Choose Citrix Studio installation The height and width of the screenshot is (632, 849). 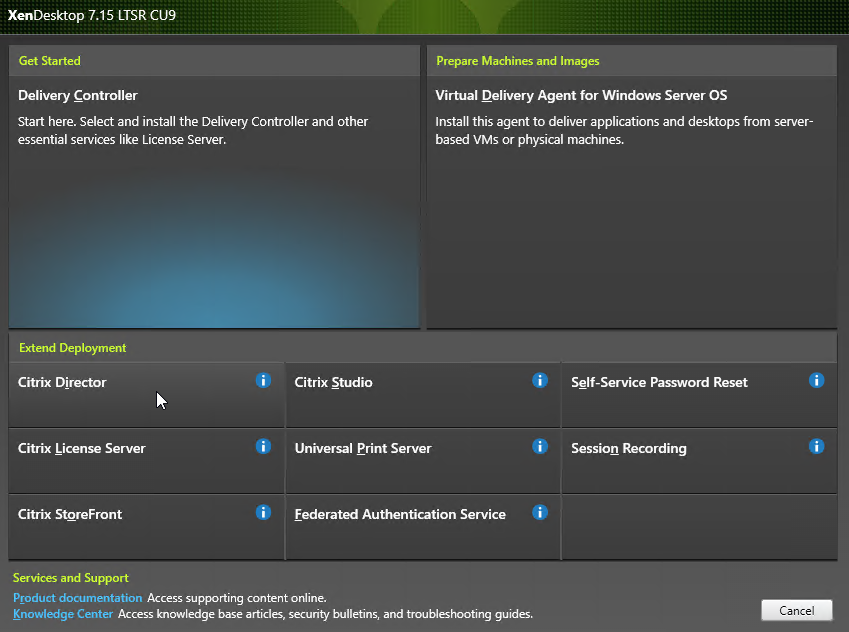click(423, 395)
